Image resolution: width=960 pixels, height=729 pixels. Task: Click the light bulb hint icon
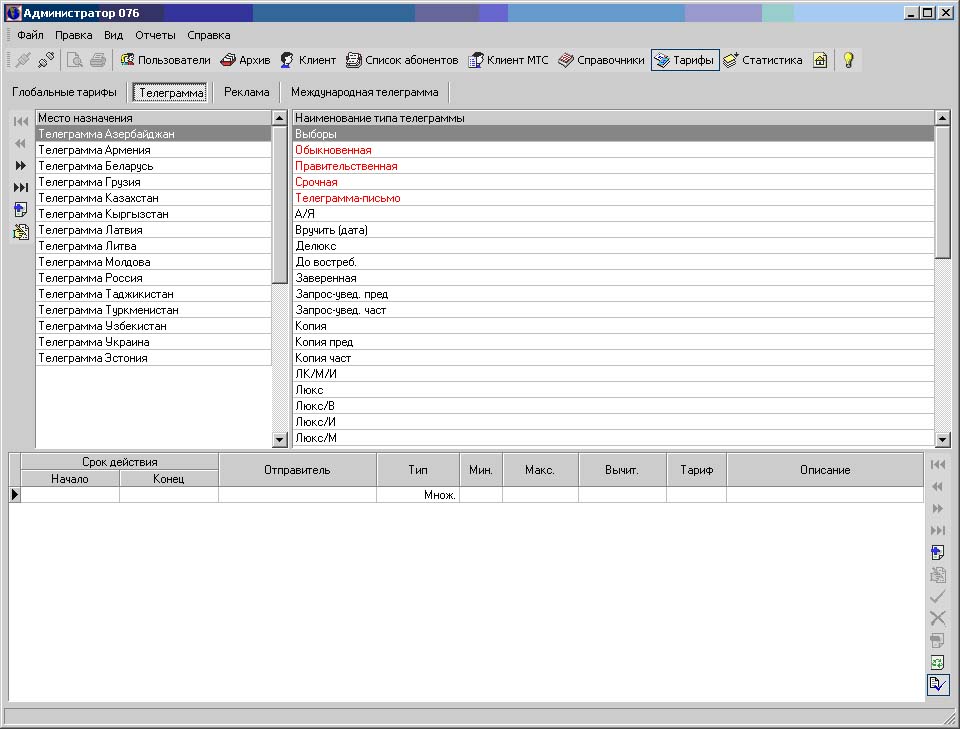pyautogui.click(x=848, y=60)
